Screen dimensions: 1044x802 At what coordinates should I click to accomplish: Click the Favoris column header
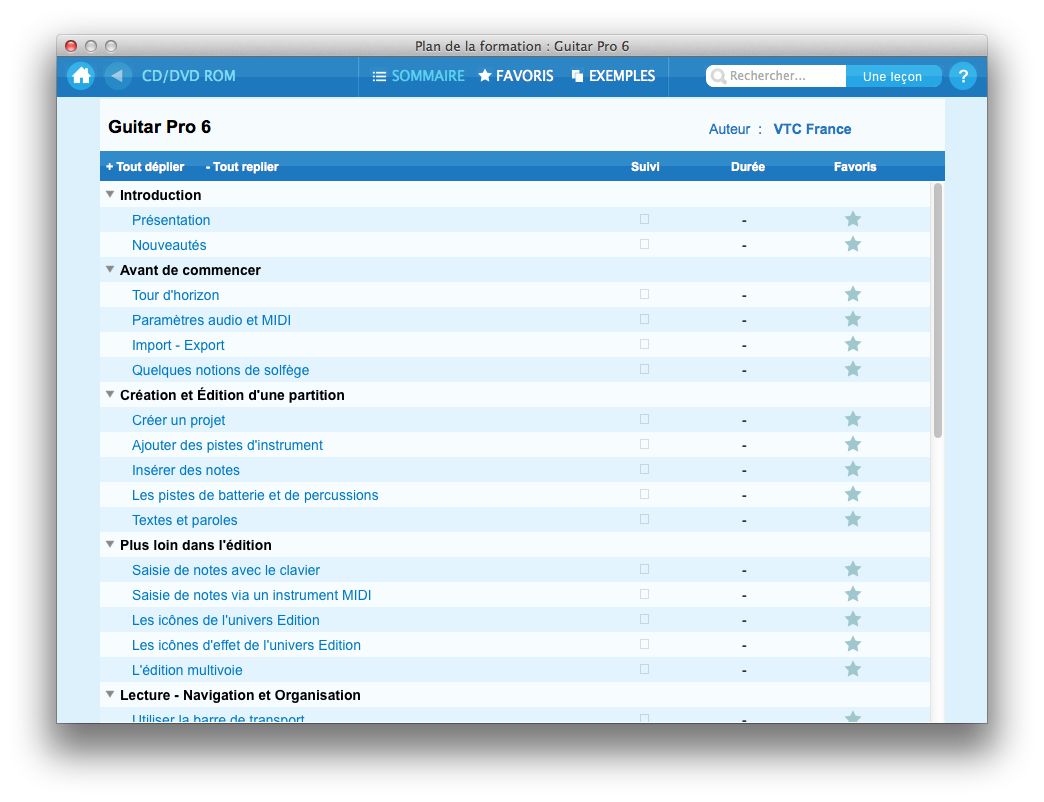click(x=855, y=167)
